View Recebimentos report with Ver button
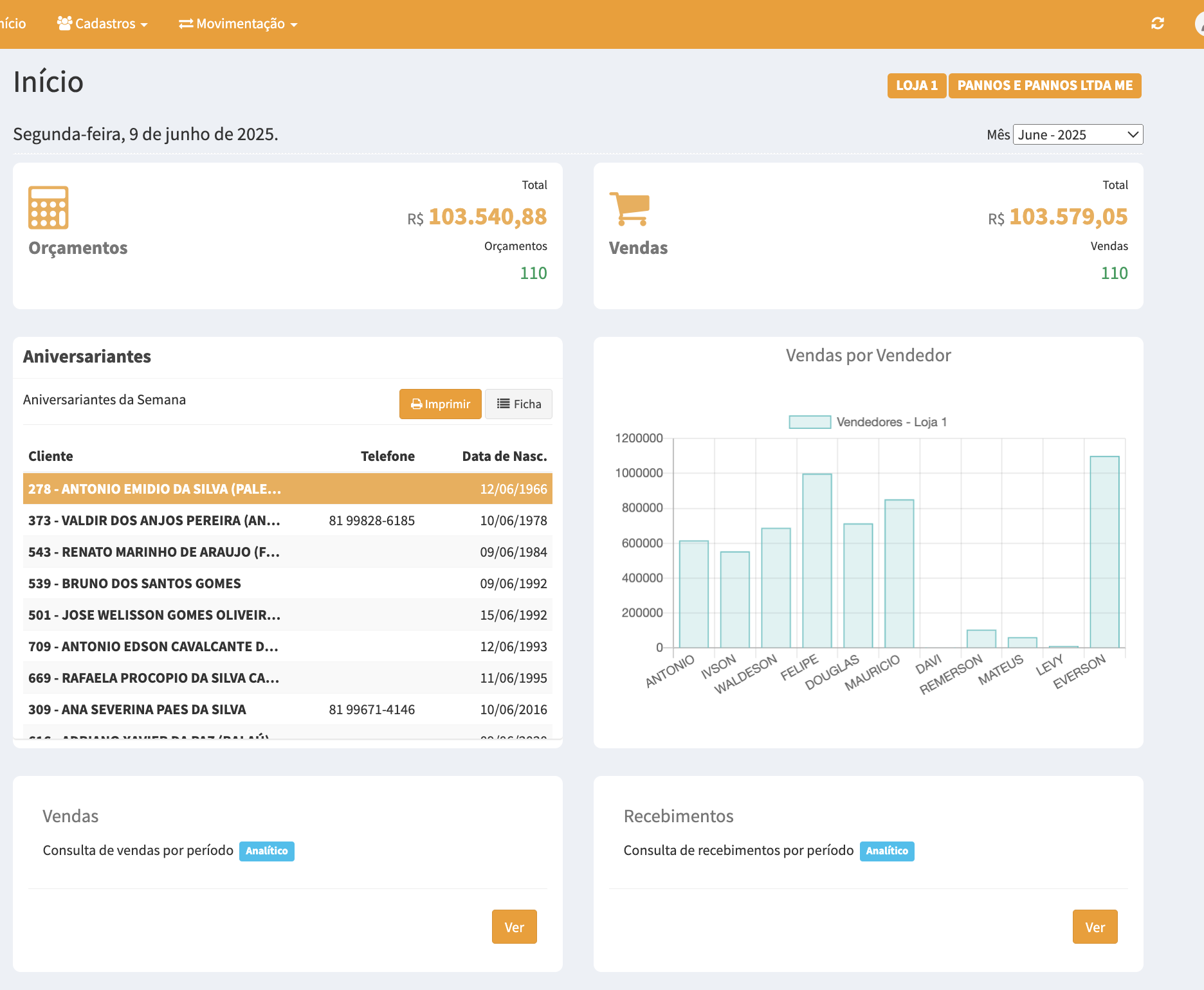The height and width of the screenshot is (990, 1204). (1095, 927)
